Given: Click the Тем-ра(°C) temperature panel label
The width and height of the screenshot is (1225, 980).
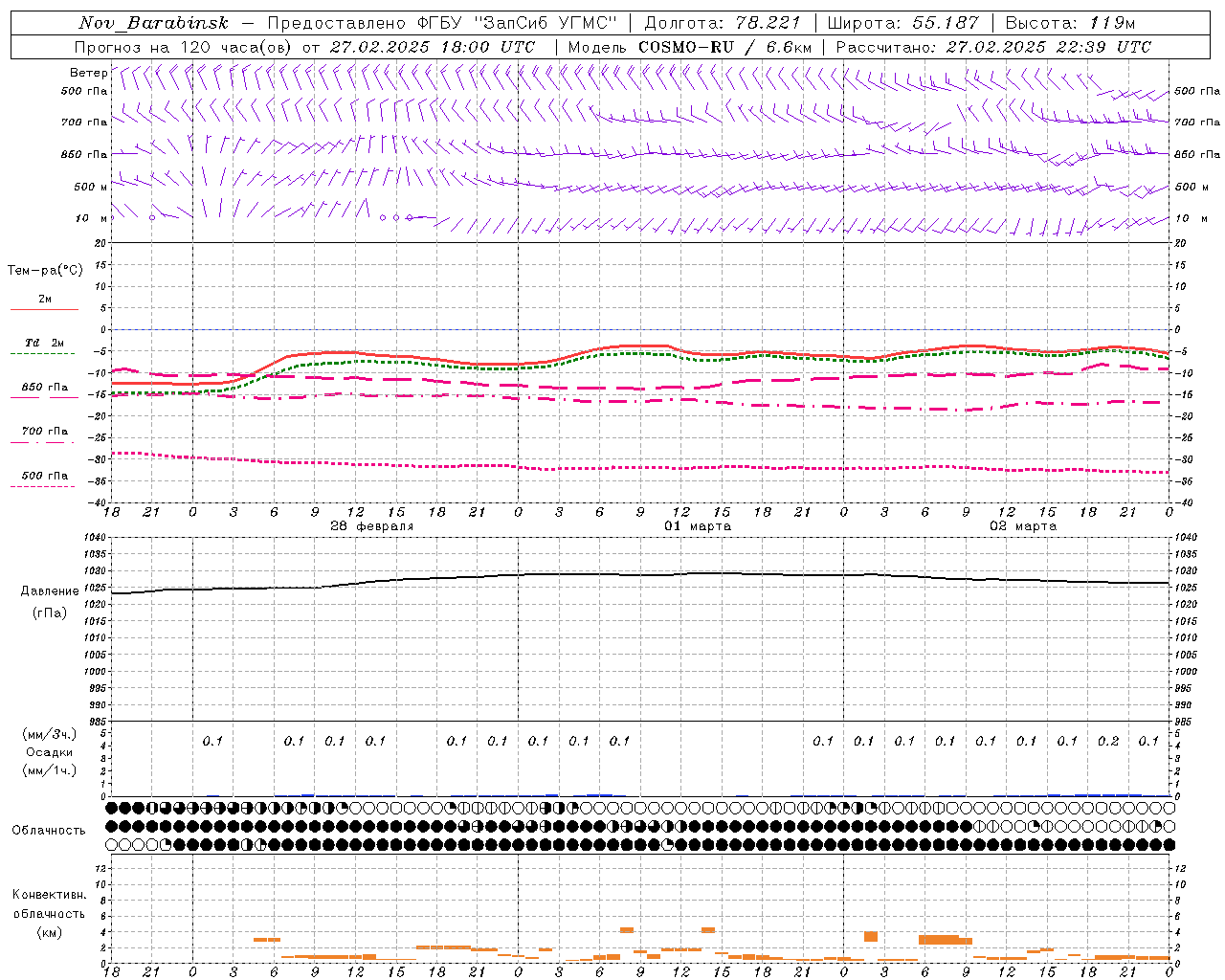Looking at the screenshot, I should pyautogui.click(x=45, y=271).
